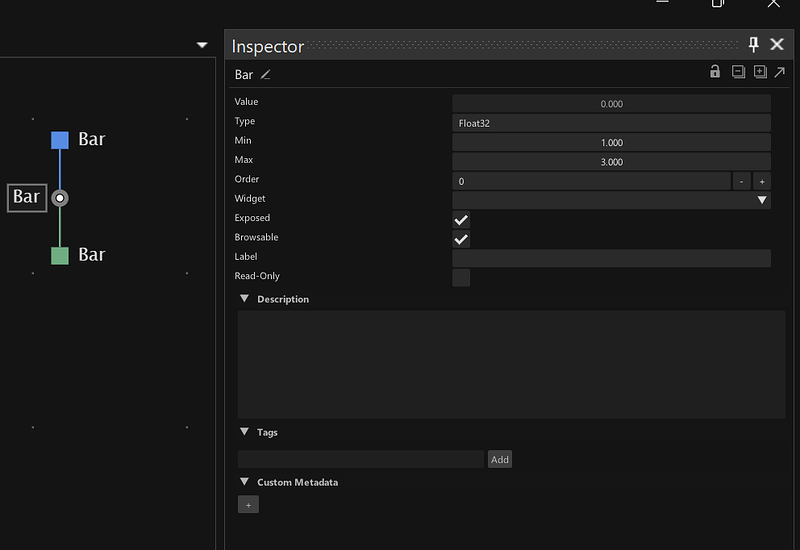Collapse all sections with the minus icon
Screen dimensions: 800x550
[738, 72]
